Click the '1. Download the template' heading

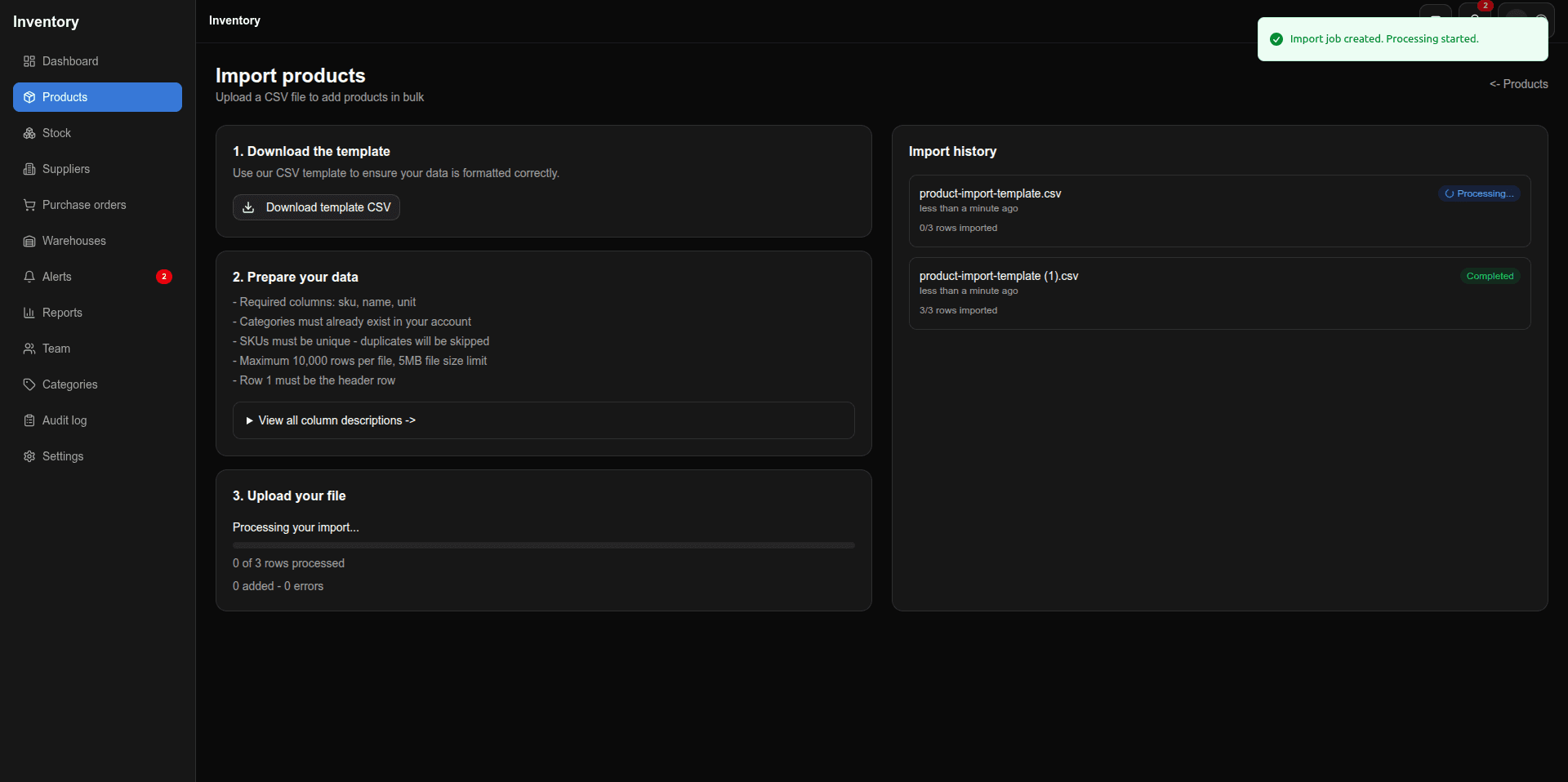click(311, 151)
